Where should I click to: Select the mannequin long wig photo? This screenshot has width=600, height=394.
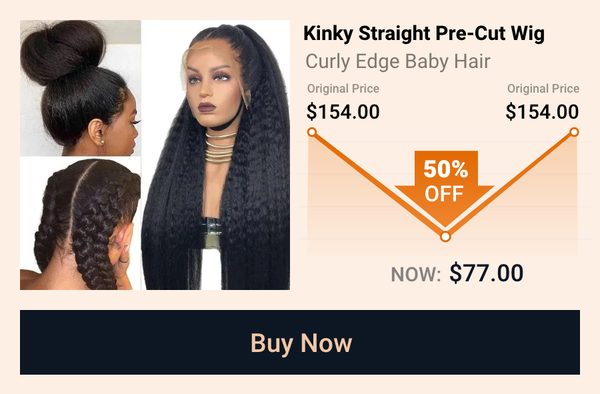click(216, 155)
